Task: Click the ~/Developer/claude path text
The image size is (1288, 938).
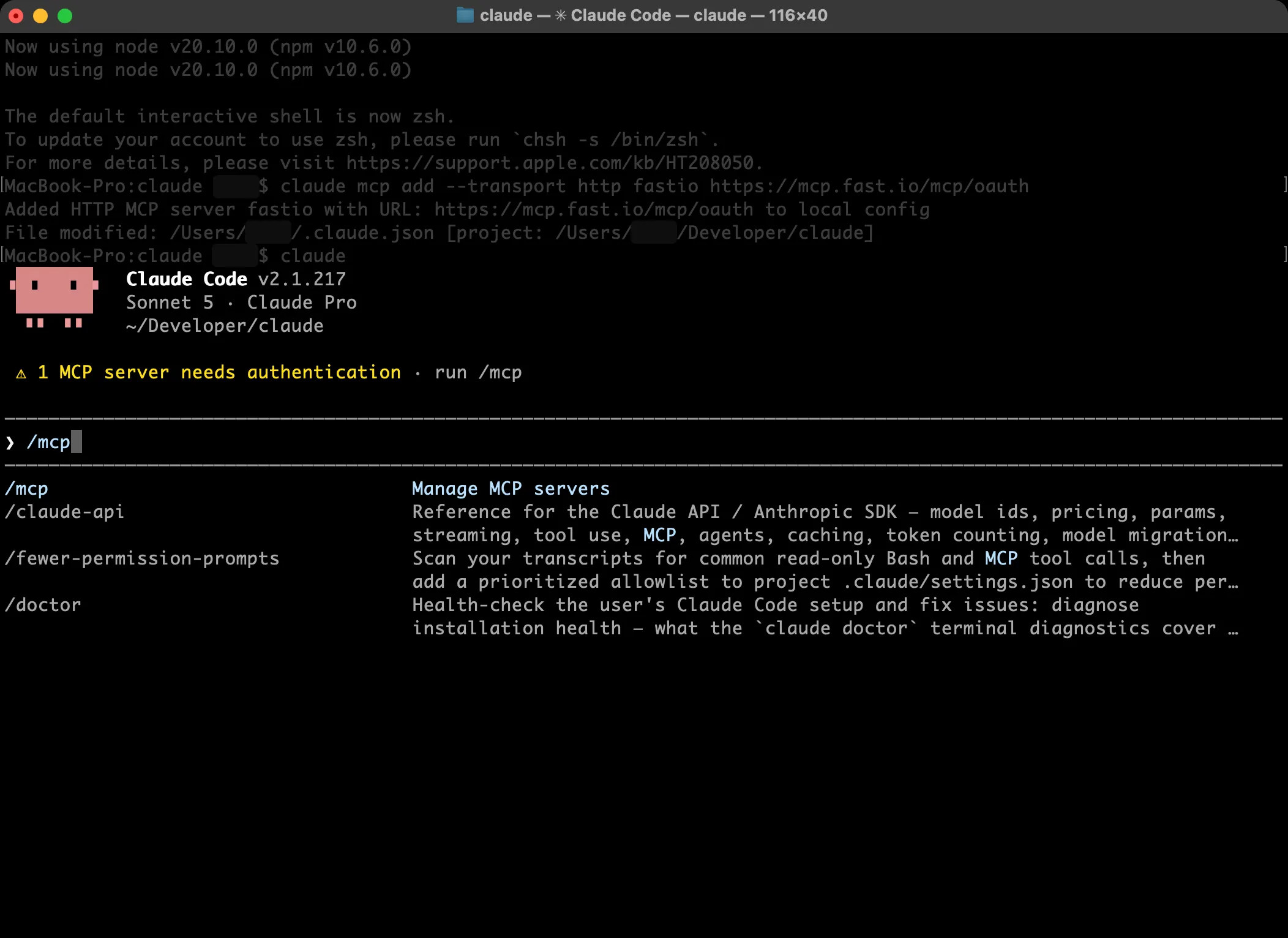Action: (x=225, y=326)
